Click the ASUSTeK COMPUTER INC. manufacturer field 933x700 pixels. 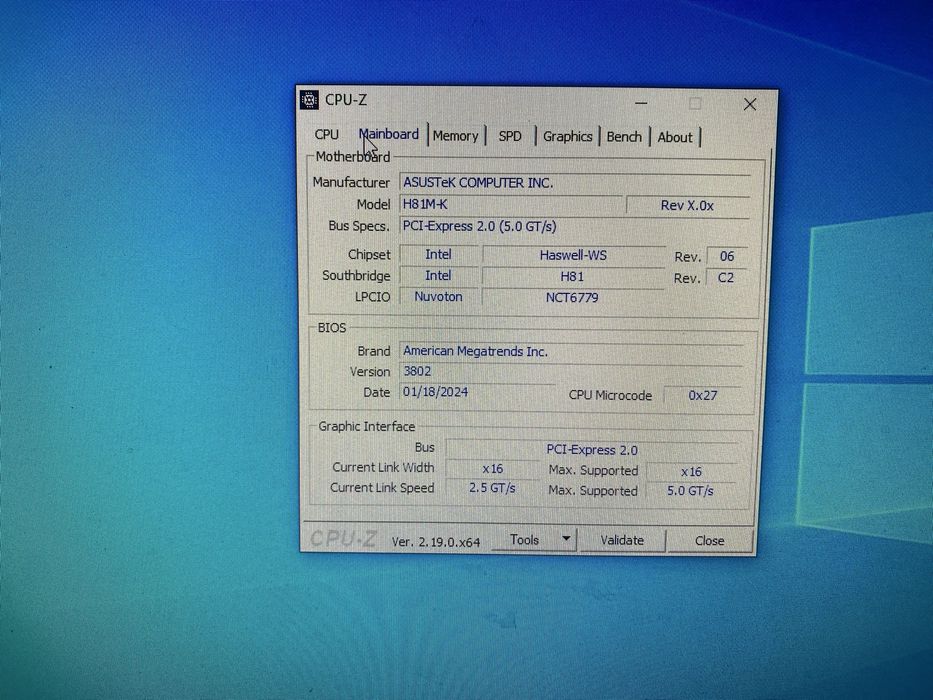[x=575, y=183]
